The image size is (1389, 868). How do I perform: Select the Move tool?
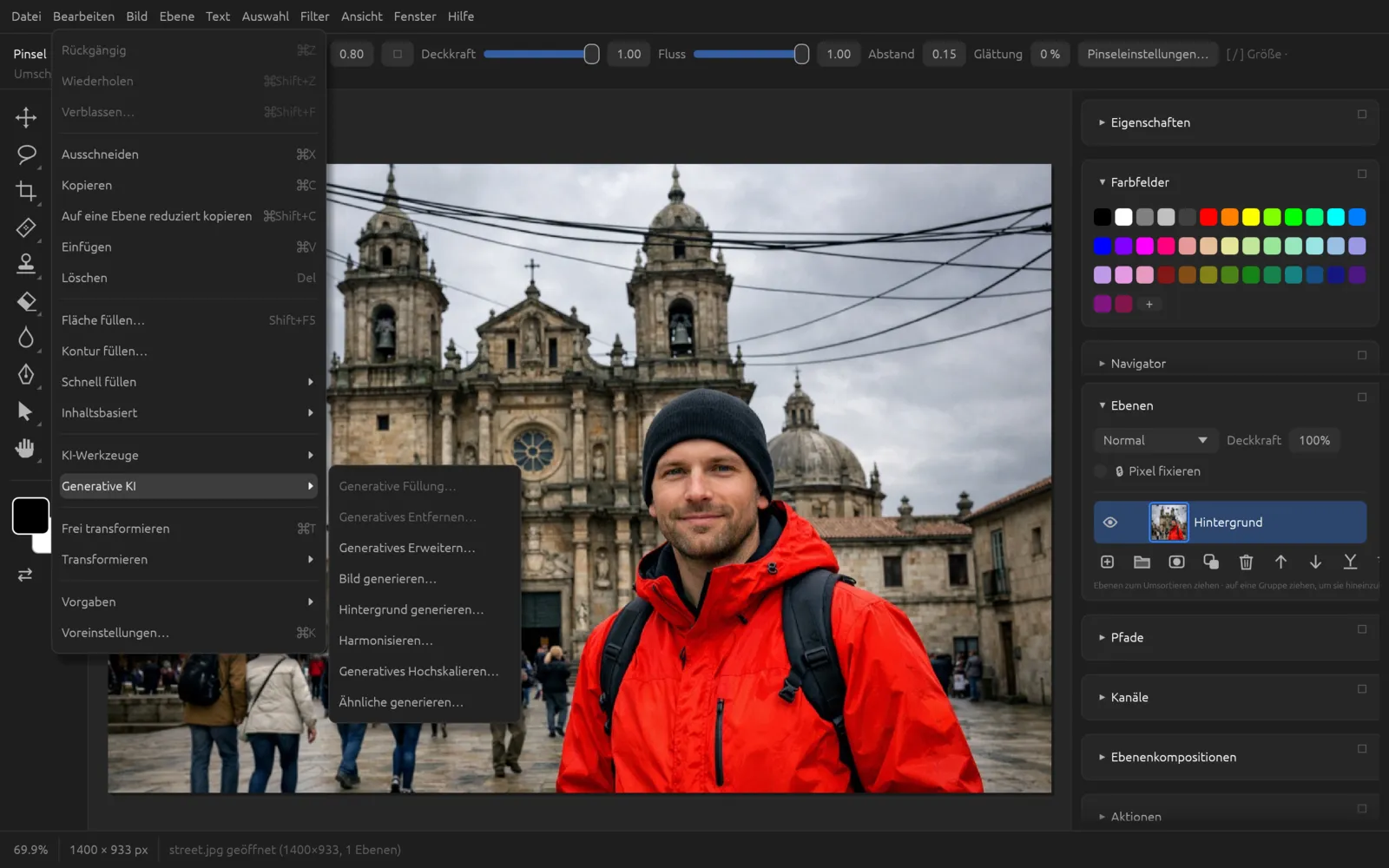[x=26, y=117]
